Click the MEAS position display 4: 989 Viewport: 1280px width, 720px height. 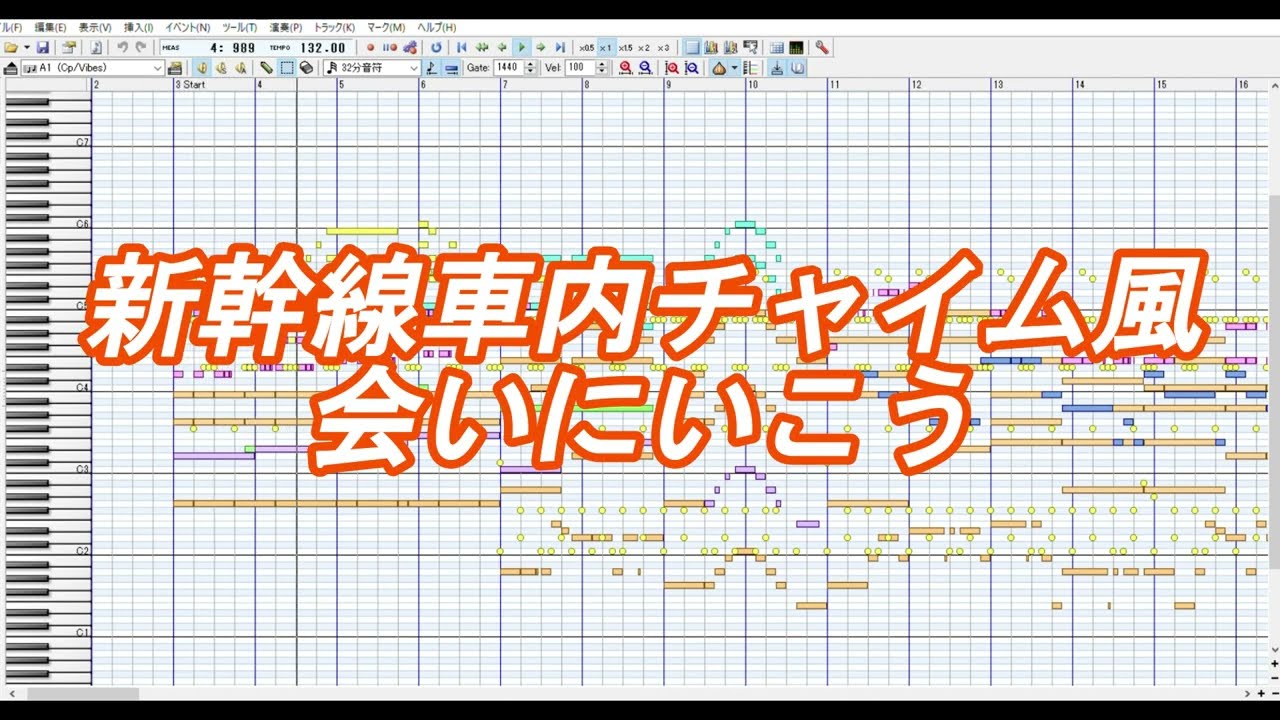click(x=234, y=47)
